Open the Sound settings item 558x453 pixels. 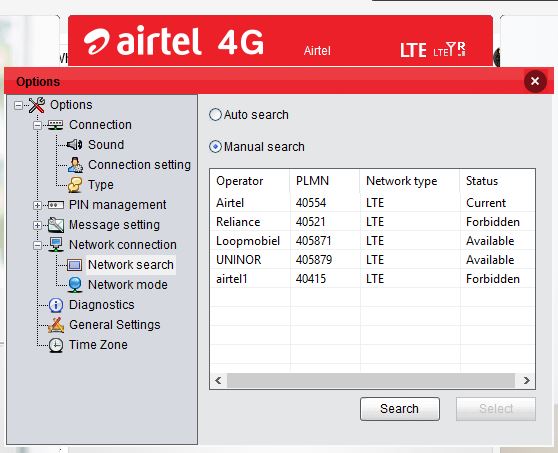[x=106, y=144]
